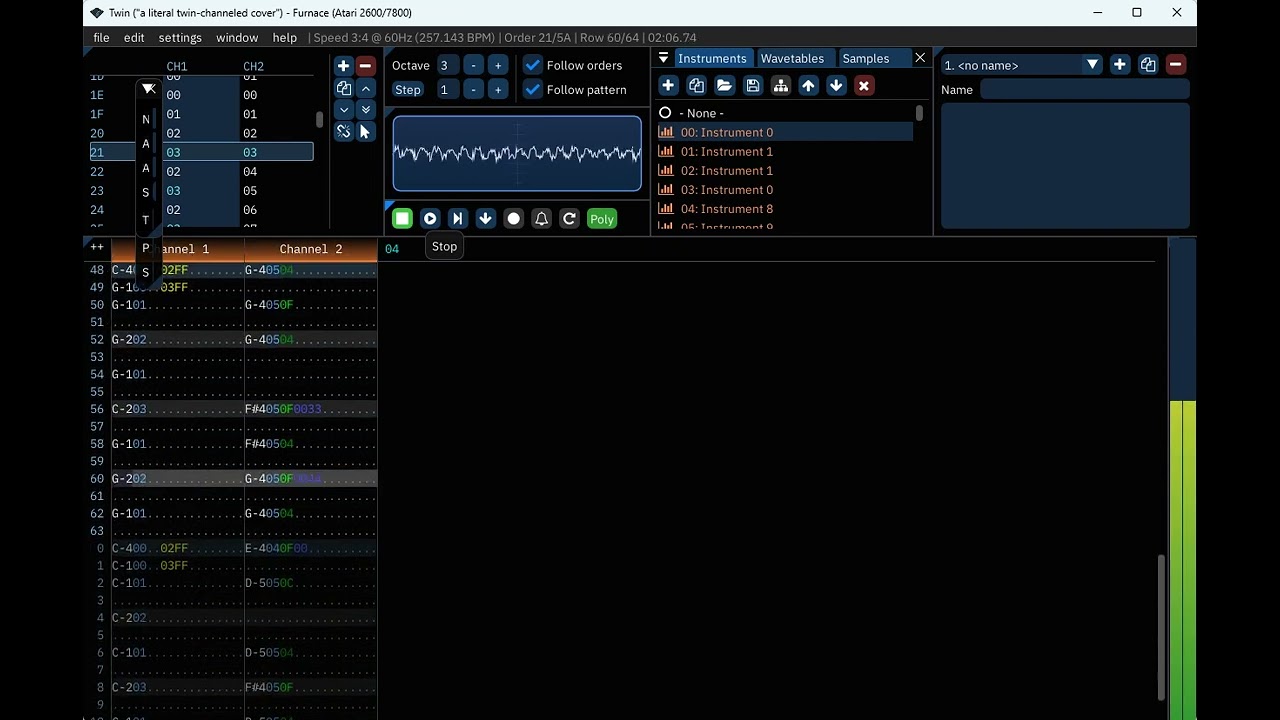Increase Octave with the plus button

pyautogui.click(x=497, y=65)
